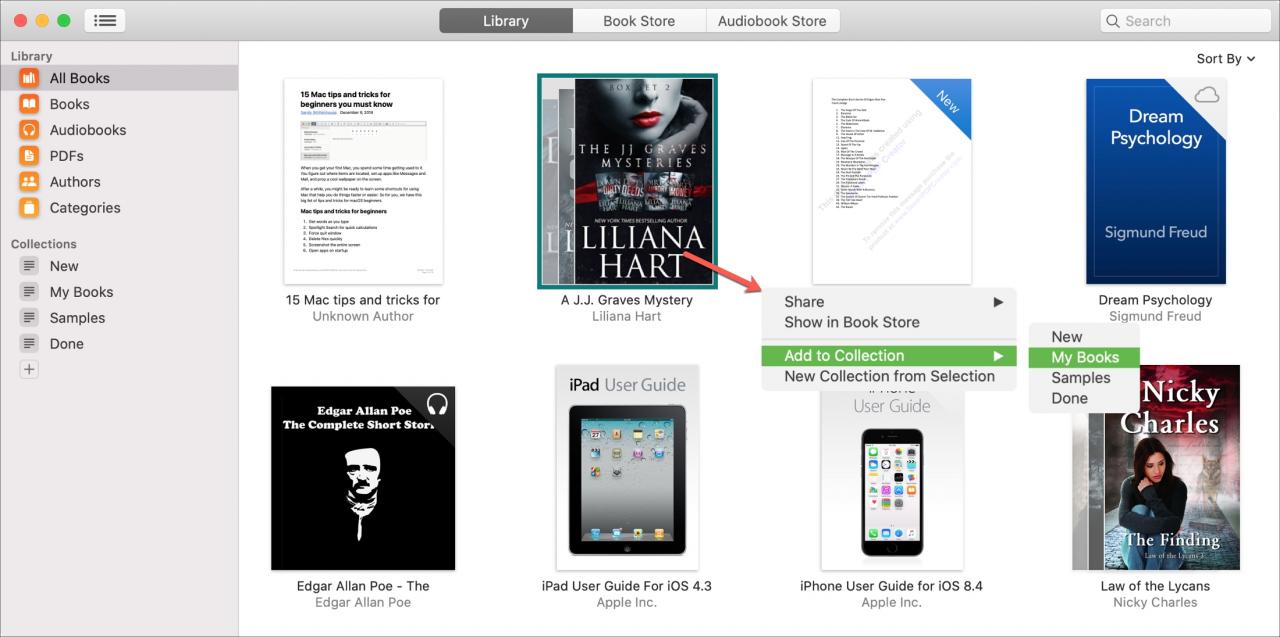Click the title 'Law of the Lycans'

tap(1155, 586)
